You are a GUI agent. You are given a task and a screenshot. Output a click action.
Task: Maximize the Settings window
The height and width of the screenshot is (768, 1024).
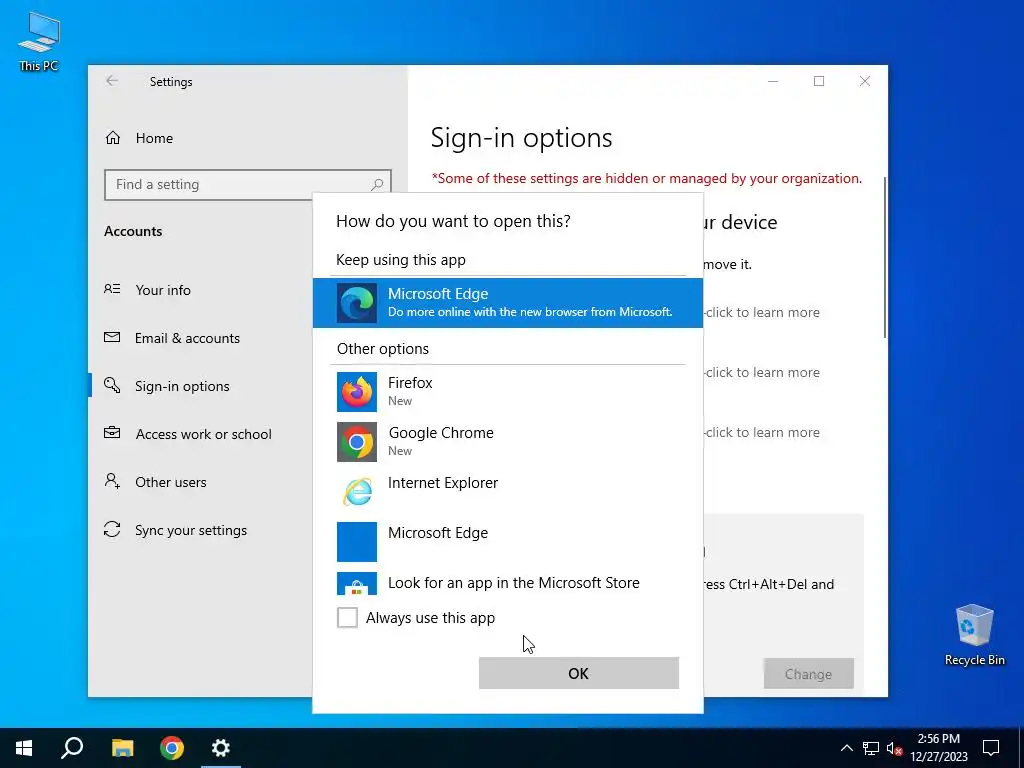[x=819, y=81]
